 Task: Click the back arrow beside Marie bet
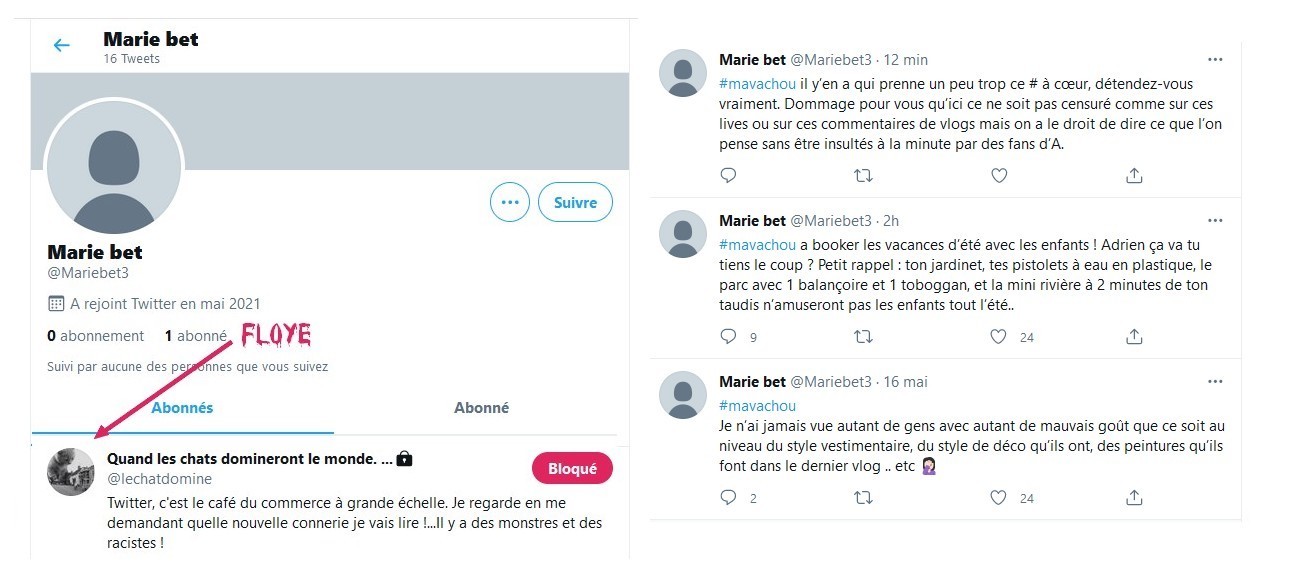point(62,45)
